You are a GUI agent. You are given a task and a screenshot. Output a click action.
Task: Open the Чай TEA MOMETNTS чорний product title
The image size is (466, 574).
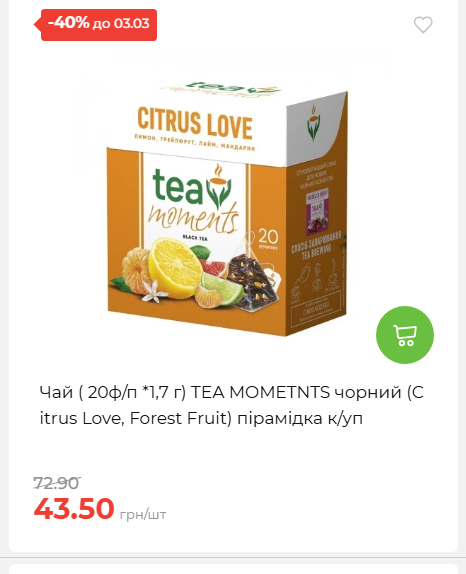pyautogui.click(x=231, y=405)
